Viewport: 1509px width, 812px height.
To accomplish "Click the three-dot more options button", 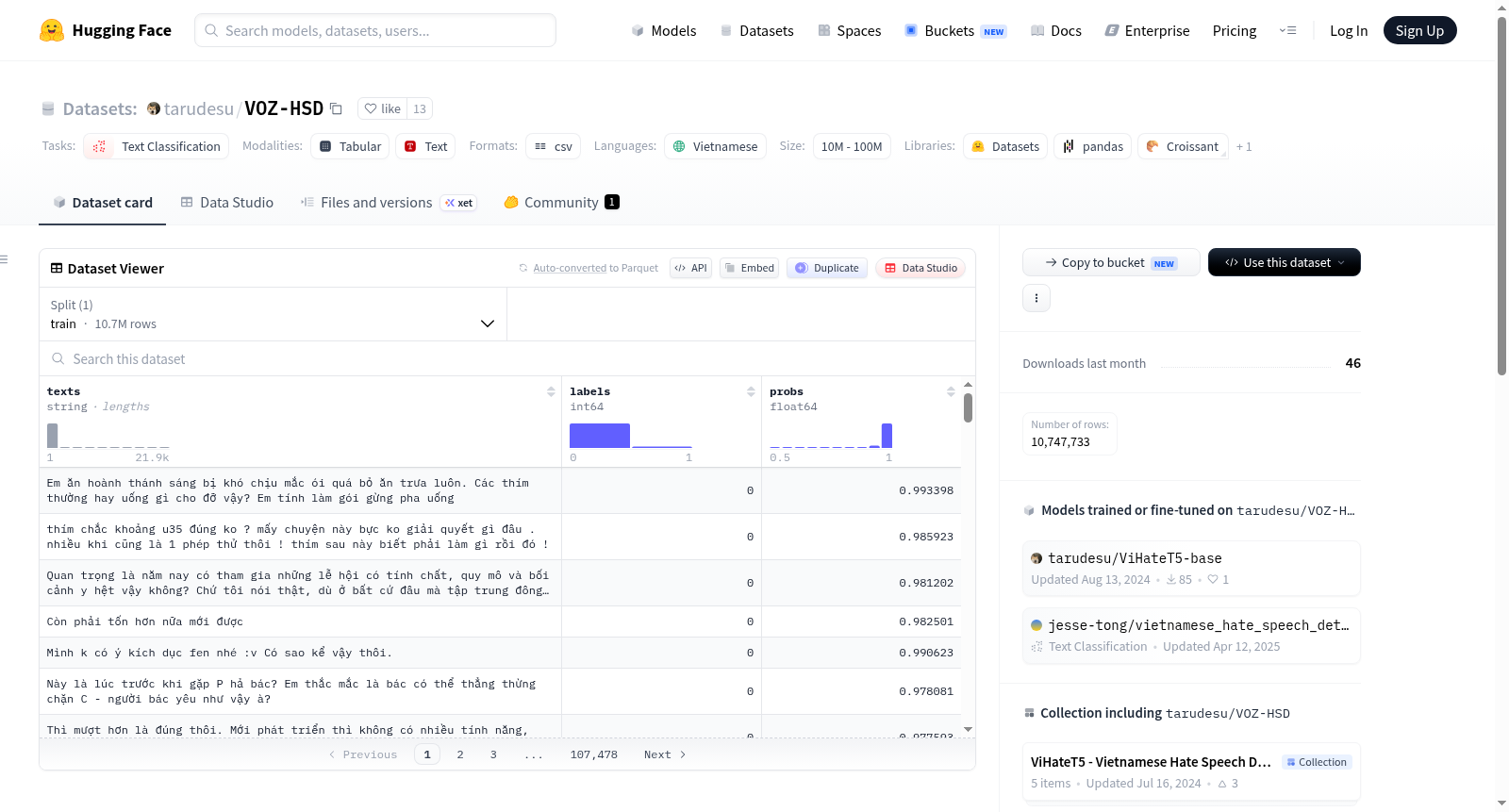I will [x=1036, y=298].
